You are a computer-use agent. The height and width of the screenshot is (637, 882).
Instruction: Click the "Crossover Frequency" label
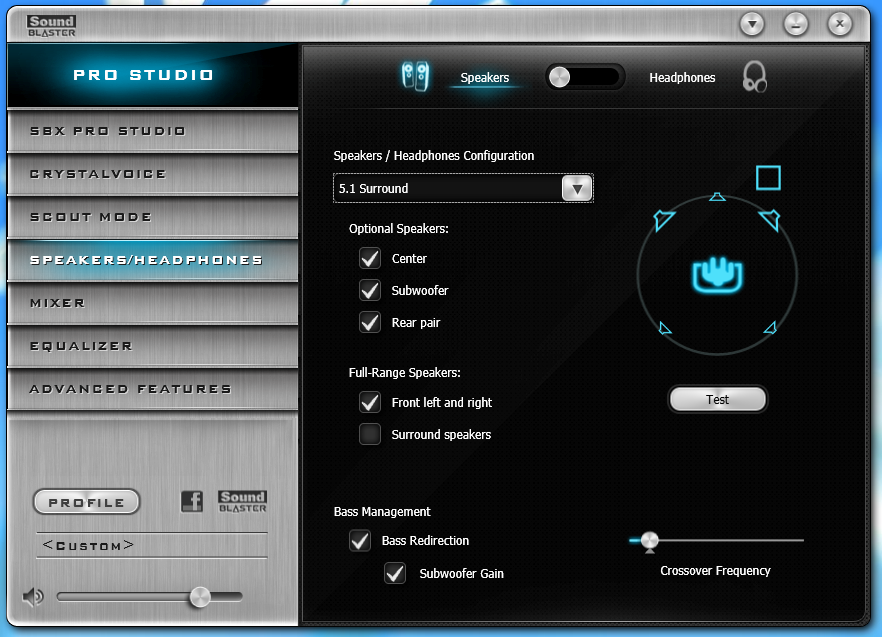(716, 571)
